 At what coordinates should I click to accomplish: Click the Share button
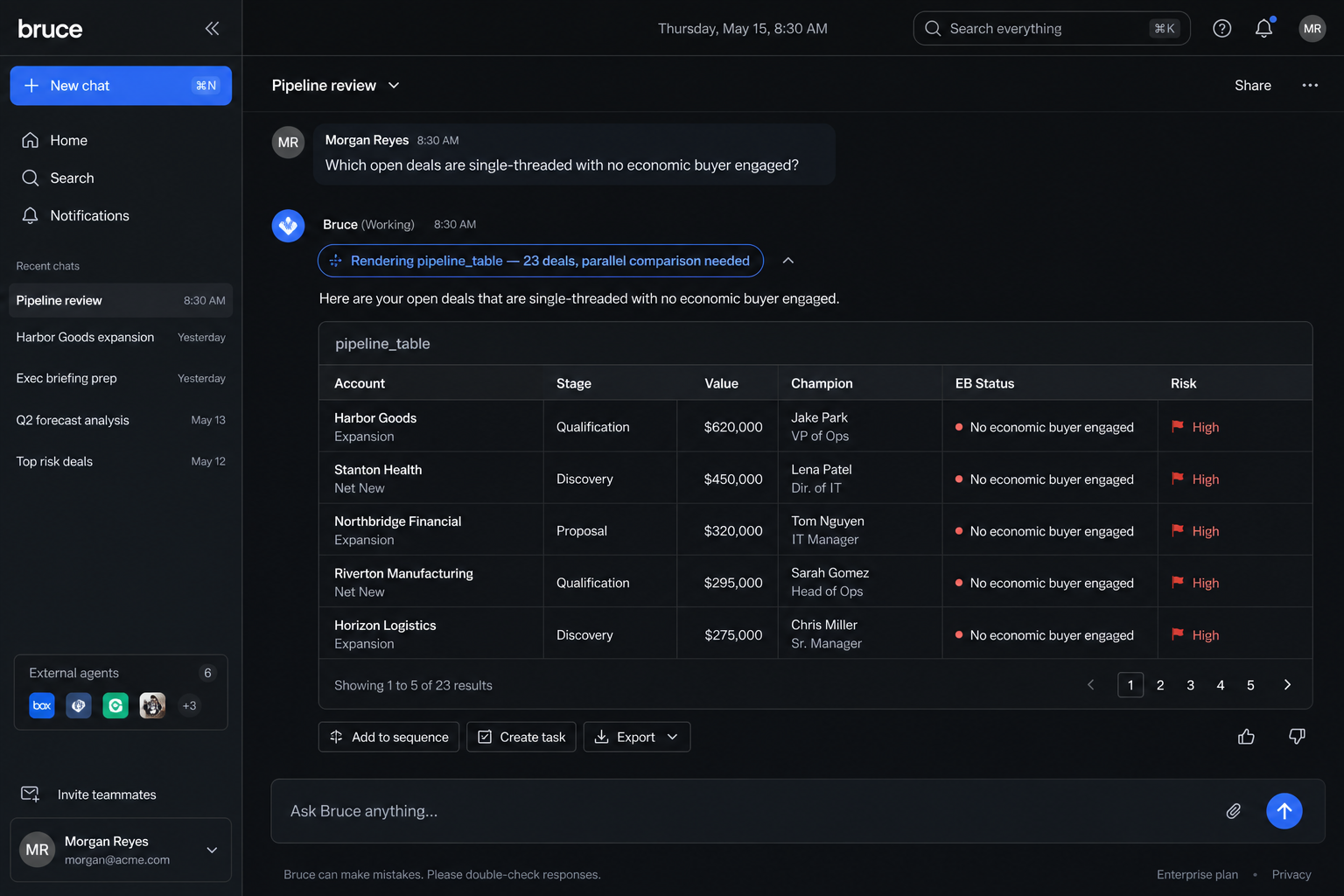pos(1252,85)
